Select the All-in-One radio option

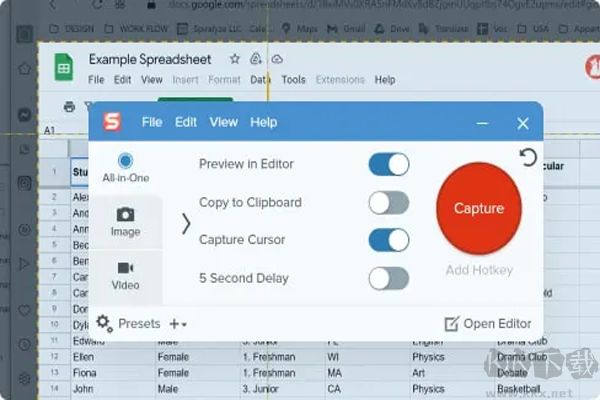(x=125, y=160)
